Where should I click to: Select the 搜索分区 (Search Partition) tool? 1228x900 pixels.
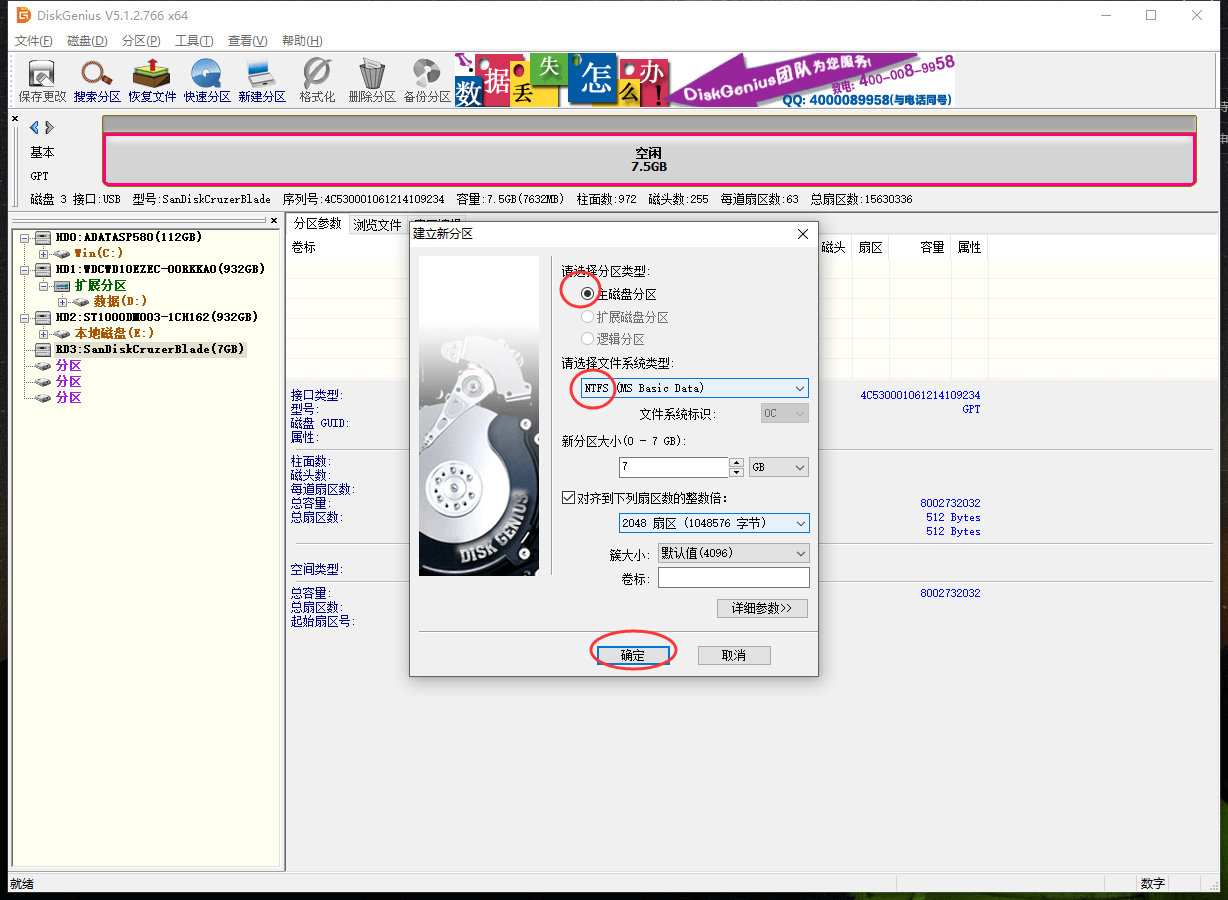point(95,80)
